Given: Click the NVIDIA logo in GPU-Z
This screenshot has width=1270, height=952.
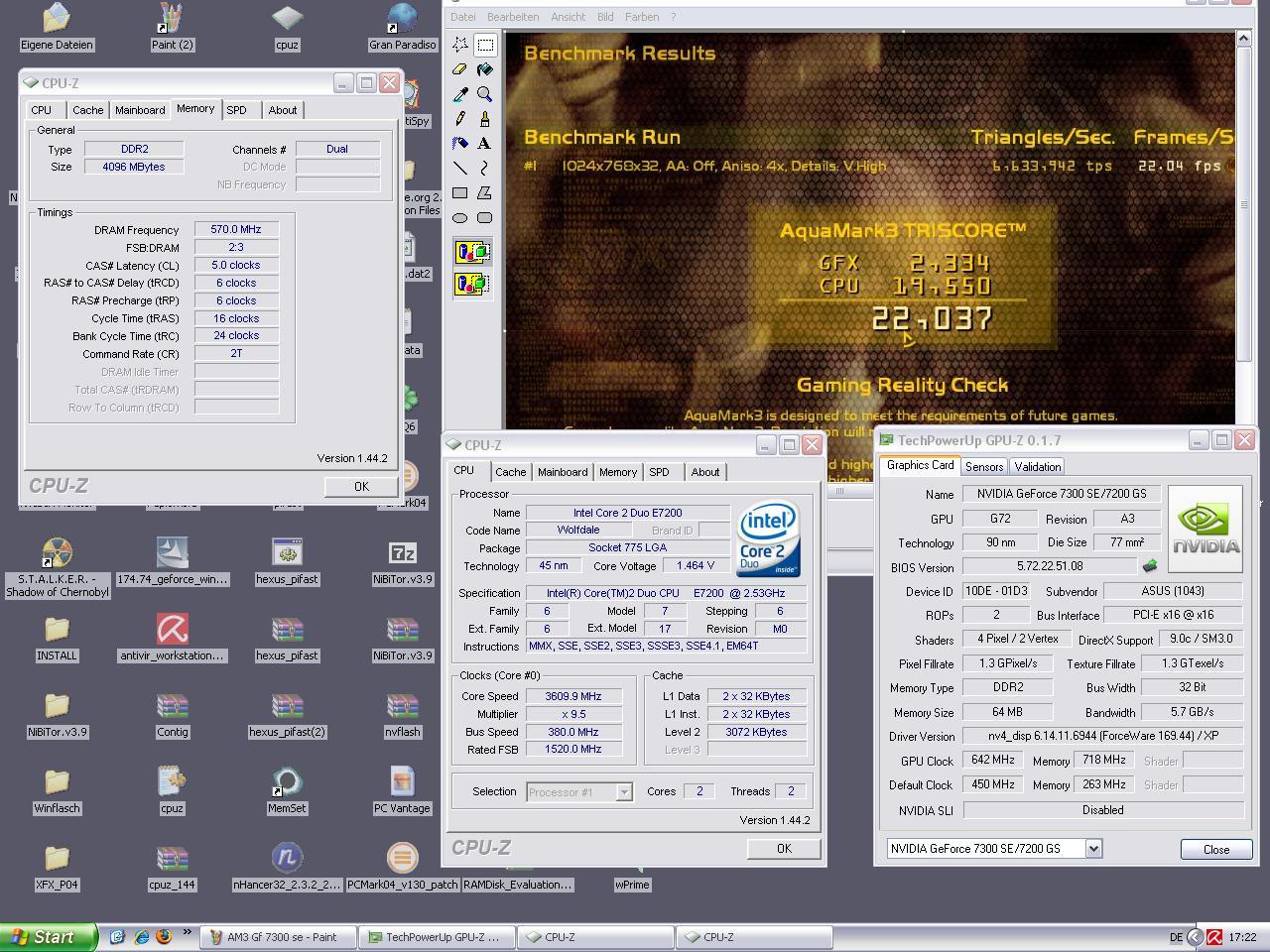Looking at the screenshot, I should tap(1206, 528).
